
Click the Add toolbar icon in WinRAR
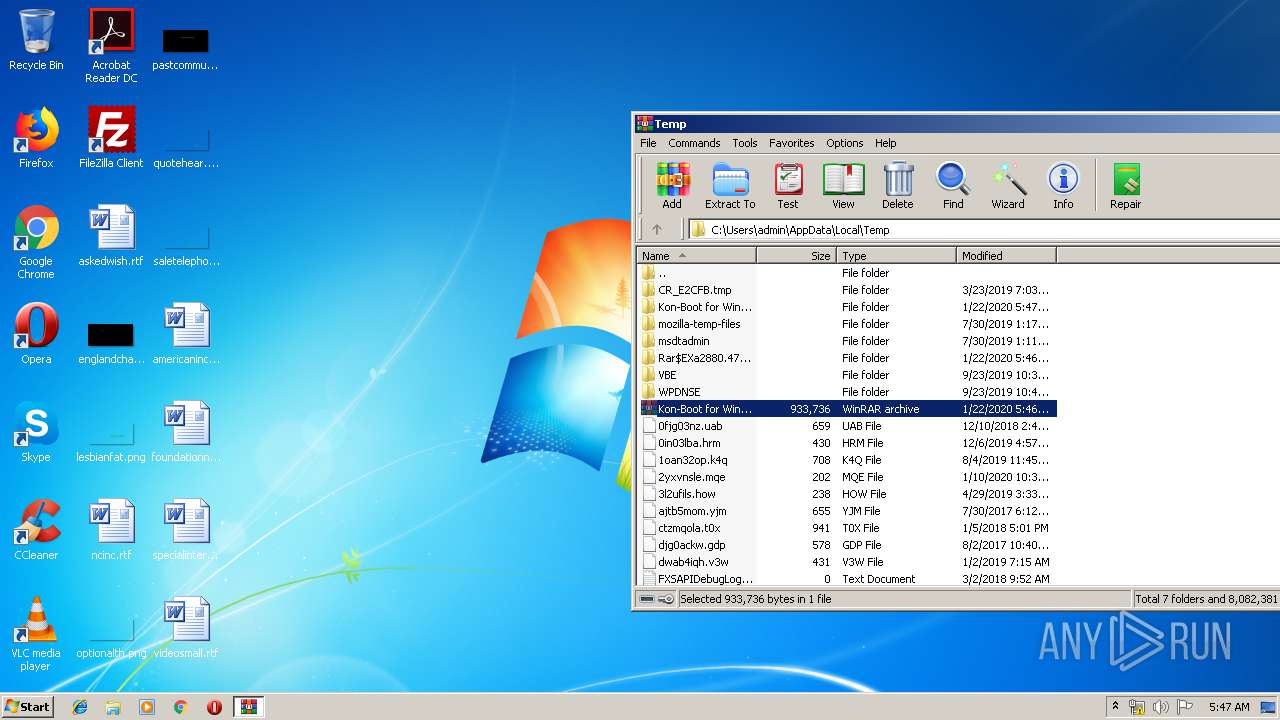pyautogui.click(x=672, y=186)
